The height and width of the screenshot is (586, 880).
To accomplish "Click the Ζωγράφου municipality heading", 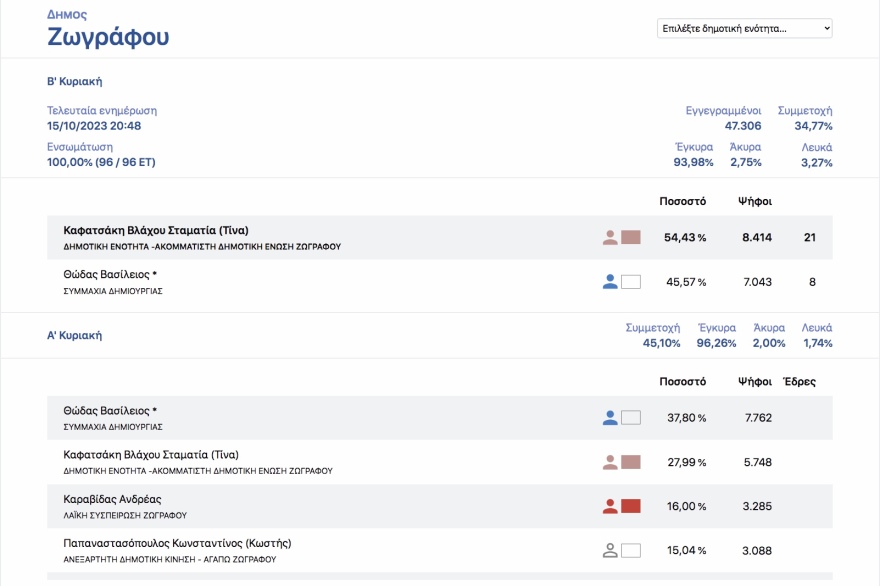I will [108, 38].
